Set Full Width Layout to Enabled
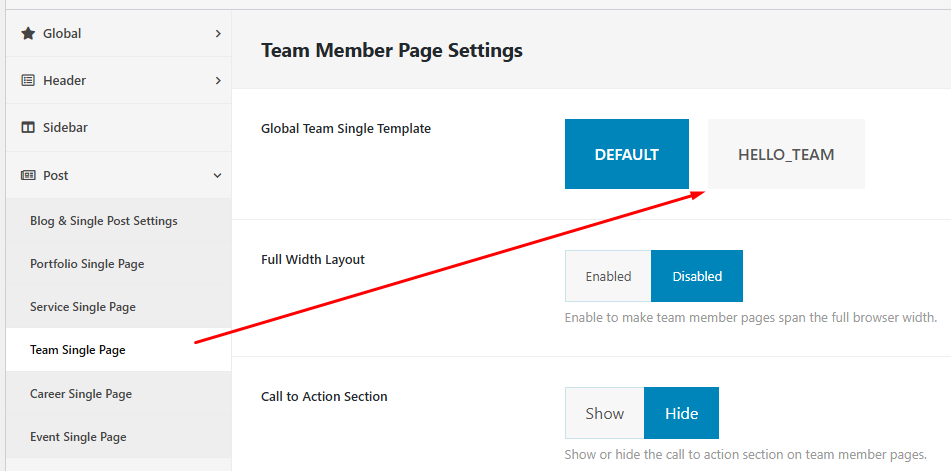 pyautogui.click(x=608, y=276)
